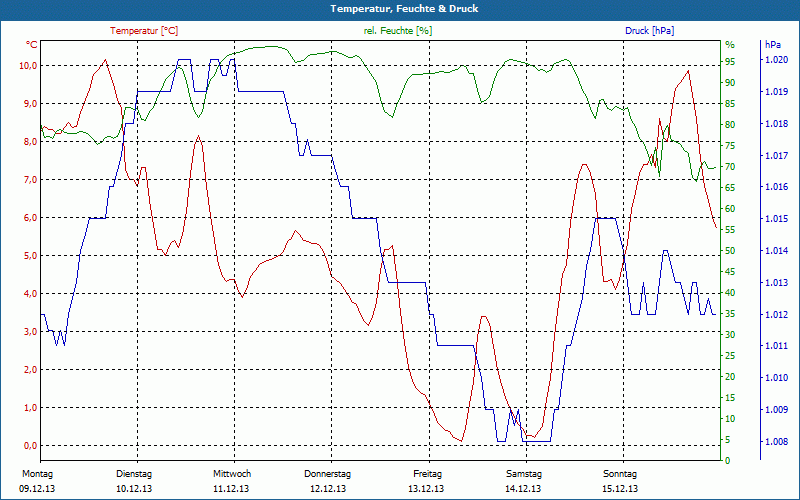Click the '1,0' temperature axis value
800x500 pixels.
click(30, 408)
